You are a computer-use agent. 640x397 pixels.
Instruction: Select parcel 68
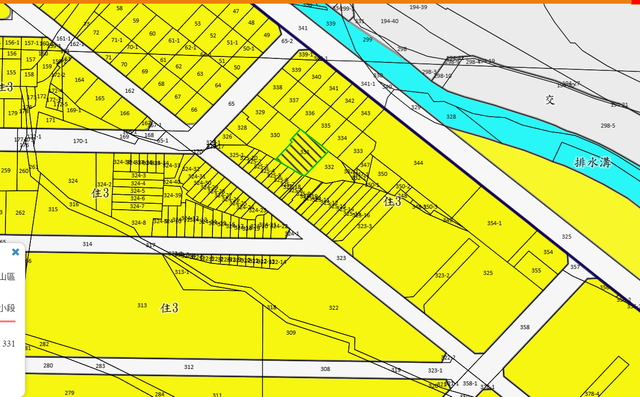(161, 84)
